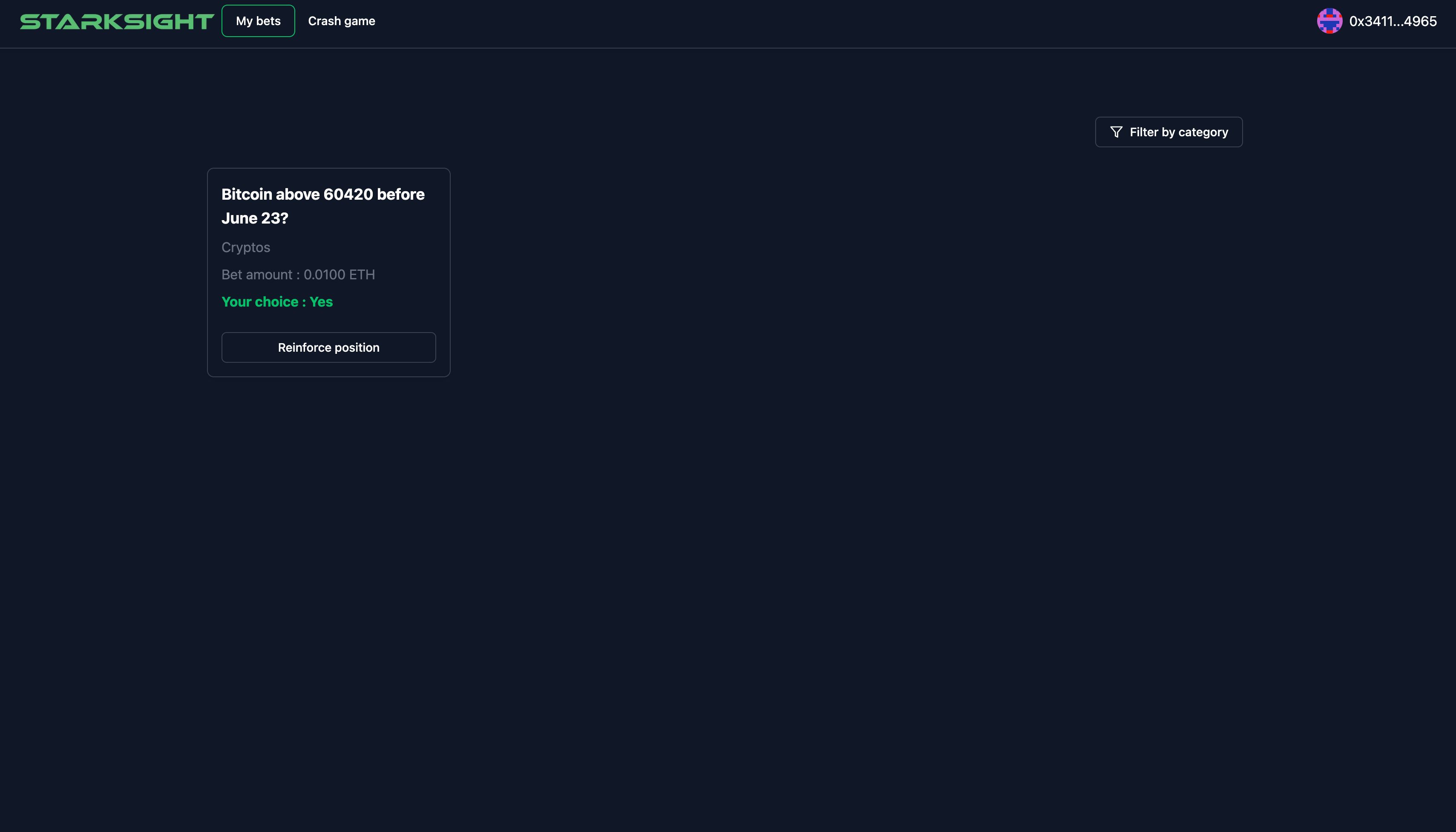This screenshot has height=832, width=1456.
Task: Click the wallet avatar icon
Action: click(x=1329, y=21)
